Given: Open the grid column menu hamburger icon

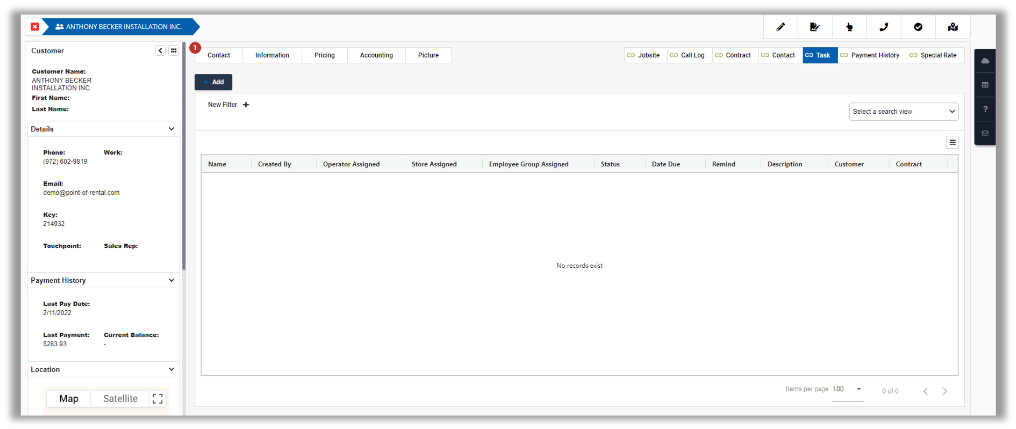Looking at the screenshot, I should 952,143.
